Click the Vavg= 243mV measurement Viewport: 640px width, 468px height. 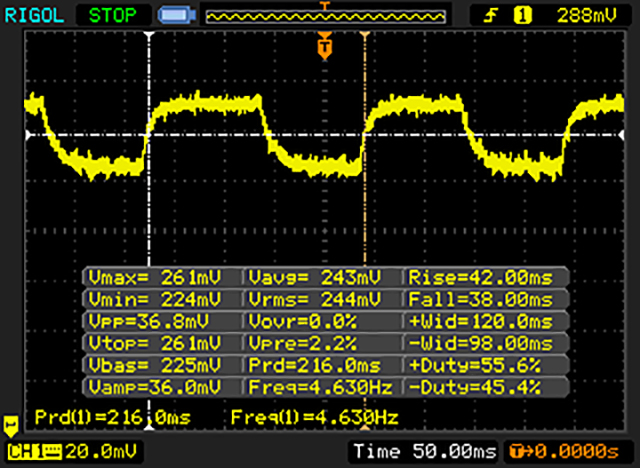point(315,278)
